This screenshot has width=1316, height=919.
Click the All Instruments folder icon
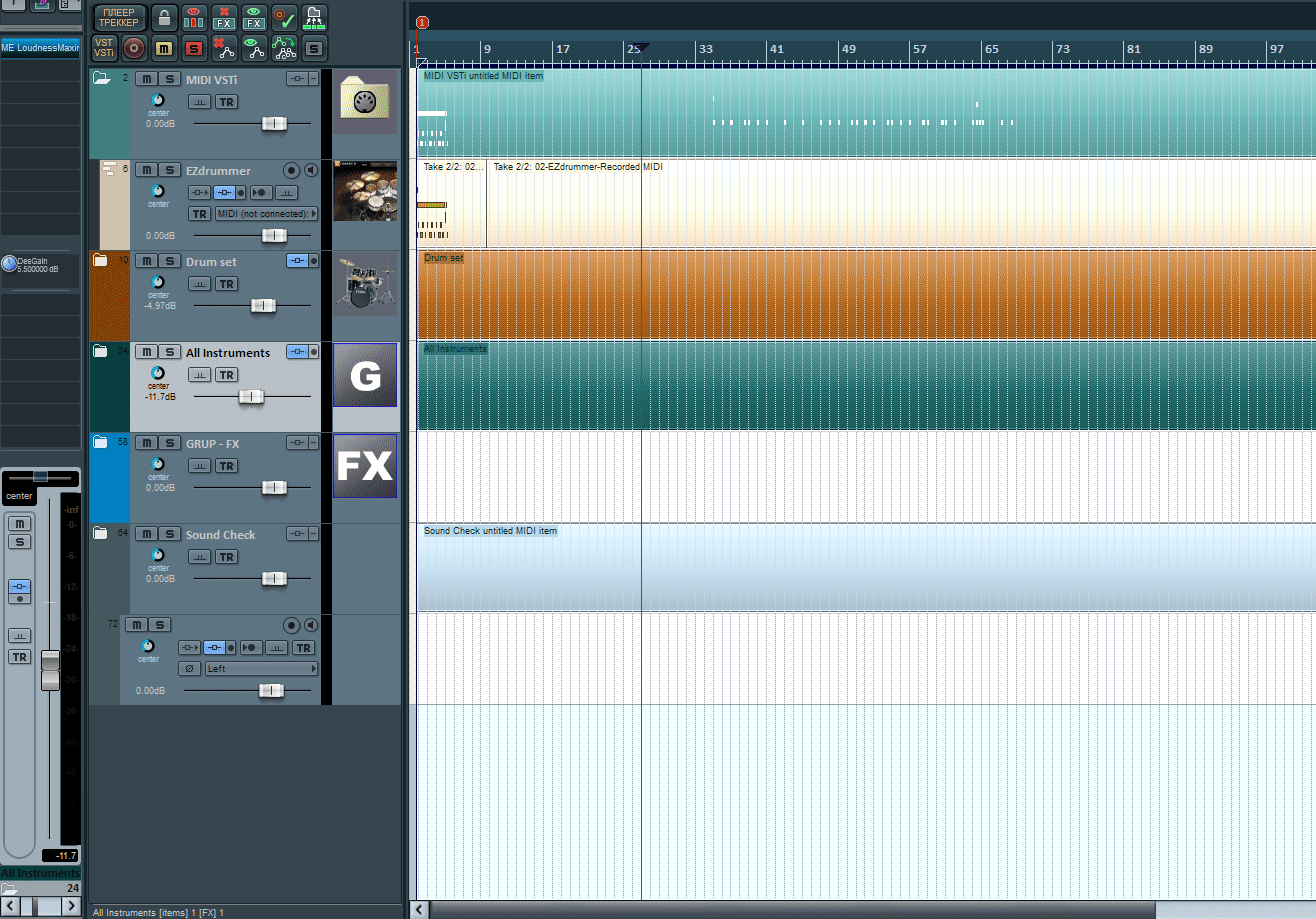tap(100, 351)
